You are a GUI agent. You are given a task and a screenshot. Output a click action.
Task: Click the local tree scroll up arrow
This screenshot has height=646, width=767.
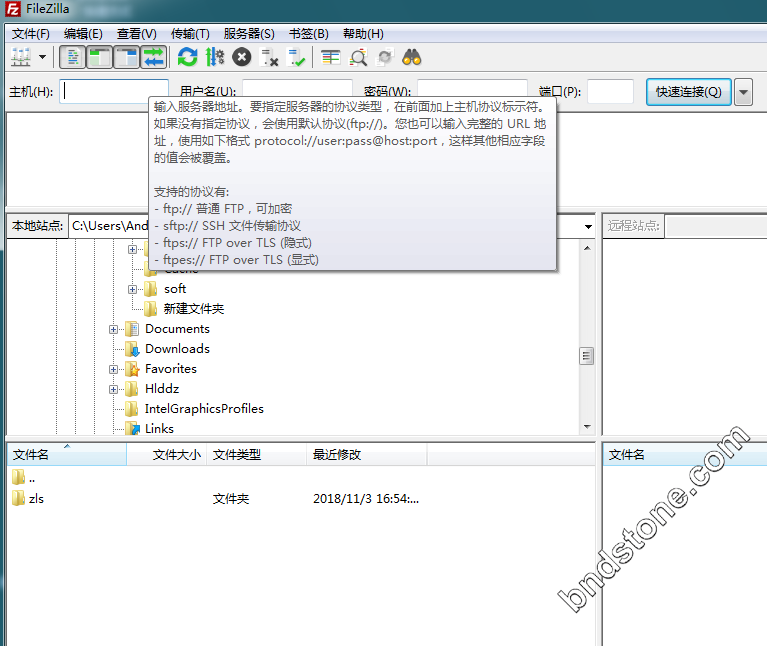pos(587,248)
